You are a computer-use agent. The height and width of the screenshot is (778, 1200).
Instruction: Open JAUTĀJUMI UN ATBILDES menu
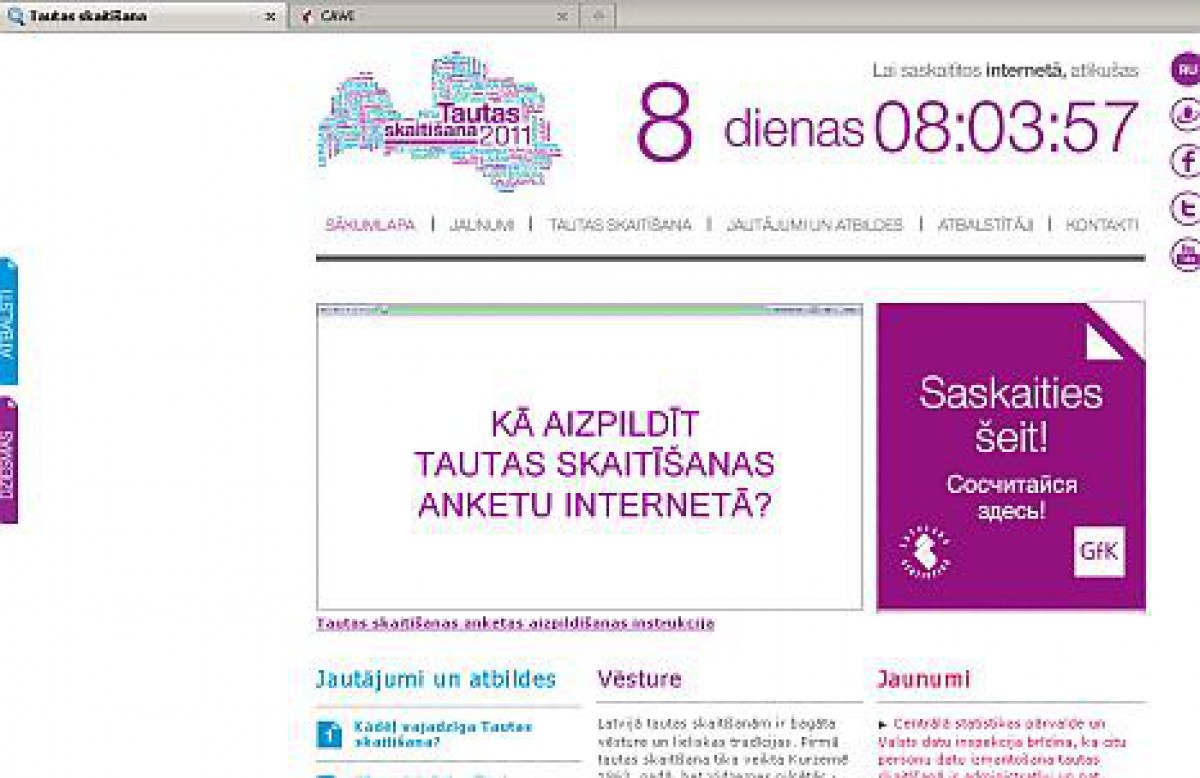point(814,225)
